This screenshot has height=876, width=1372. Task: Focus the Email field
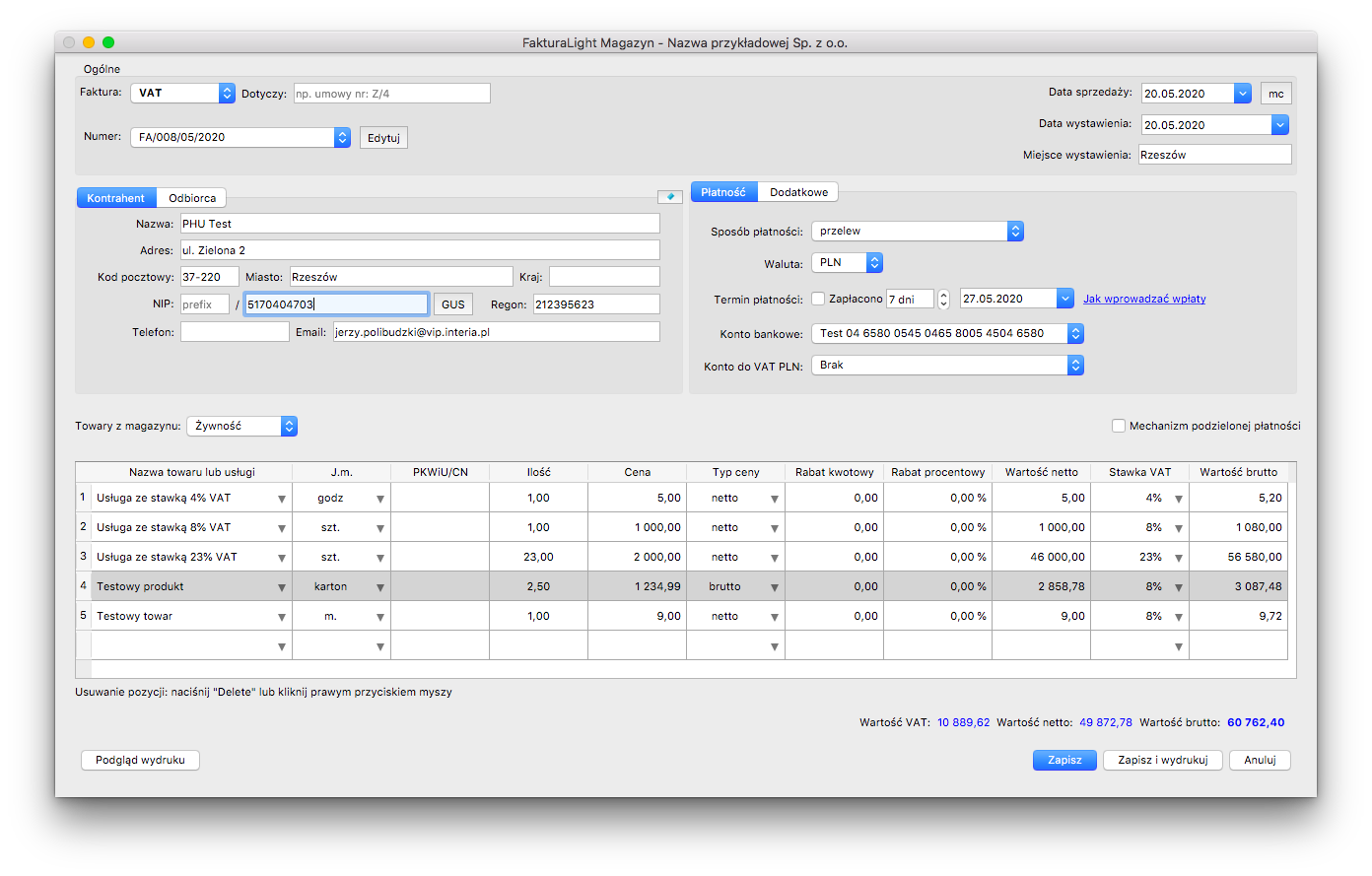point(497,332)
